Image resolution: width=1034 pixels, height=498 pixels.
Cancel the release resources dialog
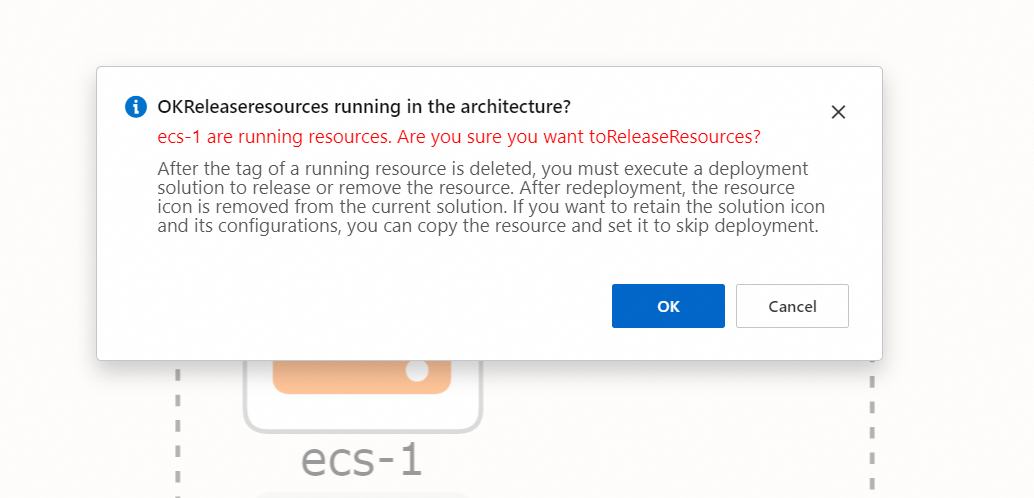[792, 306]
